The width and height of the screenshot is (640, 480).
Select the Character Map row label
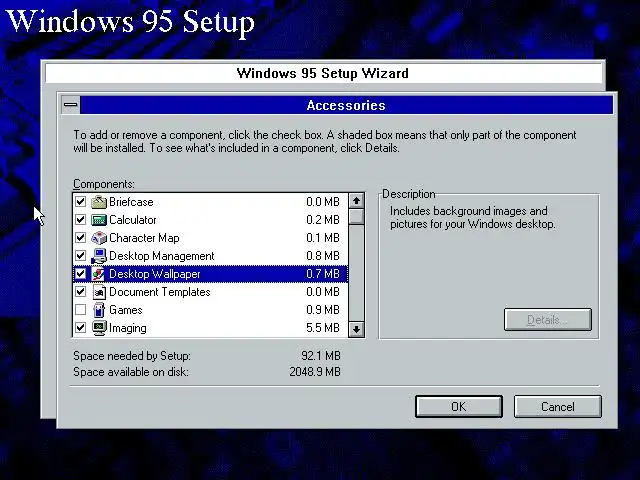[x=144, y=238]
